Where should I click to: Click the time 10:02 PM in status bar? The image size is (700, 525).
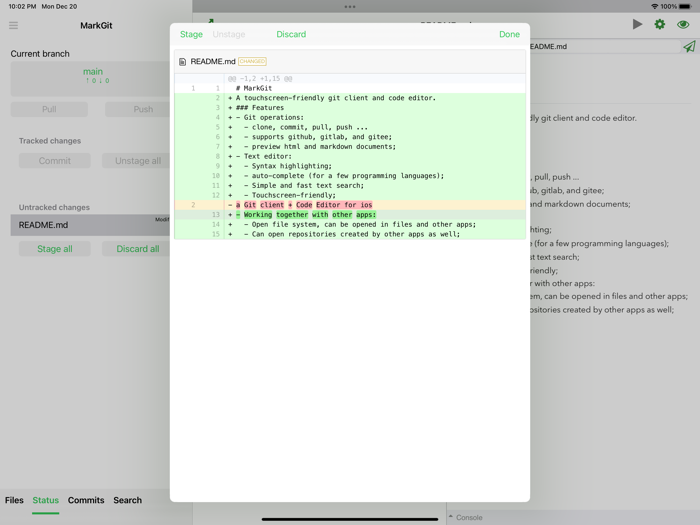tap(22, 7)
